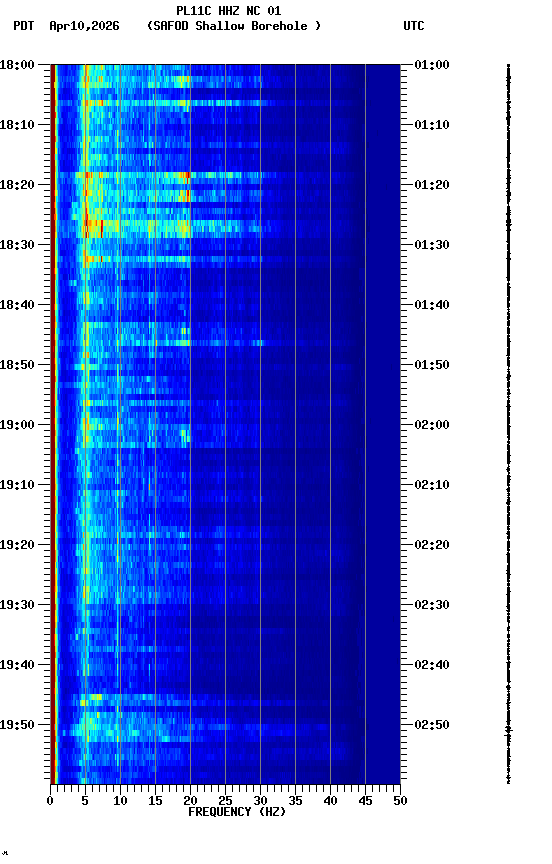This screenshot has width=552, height=864.
Task: Click the 19:20 PDT time label
Action: pos(17,546)
